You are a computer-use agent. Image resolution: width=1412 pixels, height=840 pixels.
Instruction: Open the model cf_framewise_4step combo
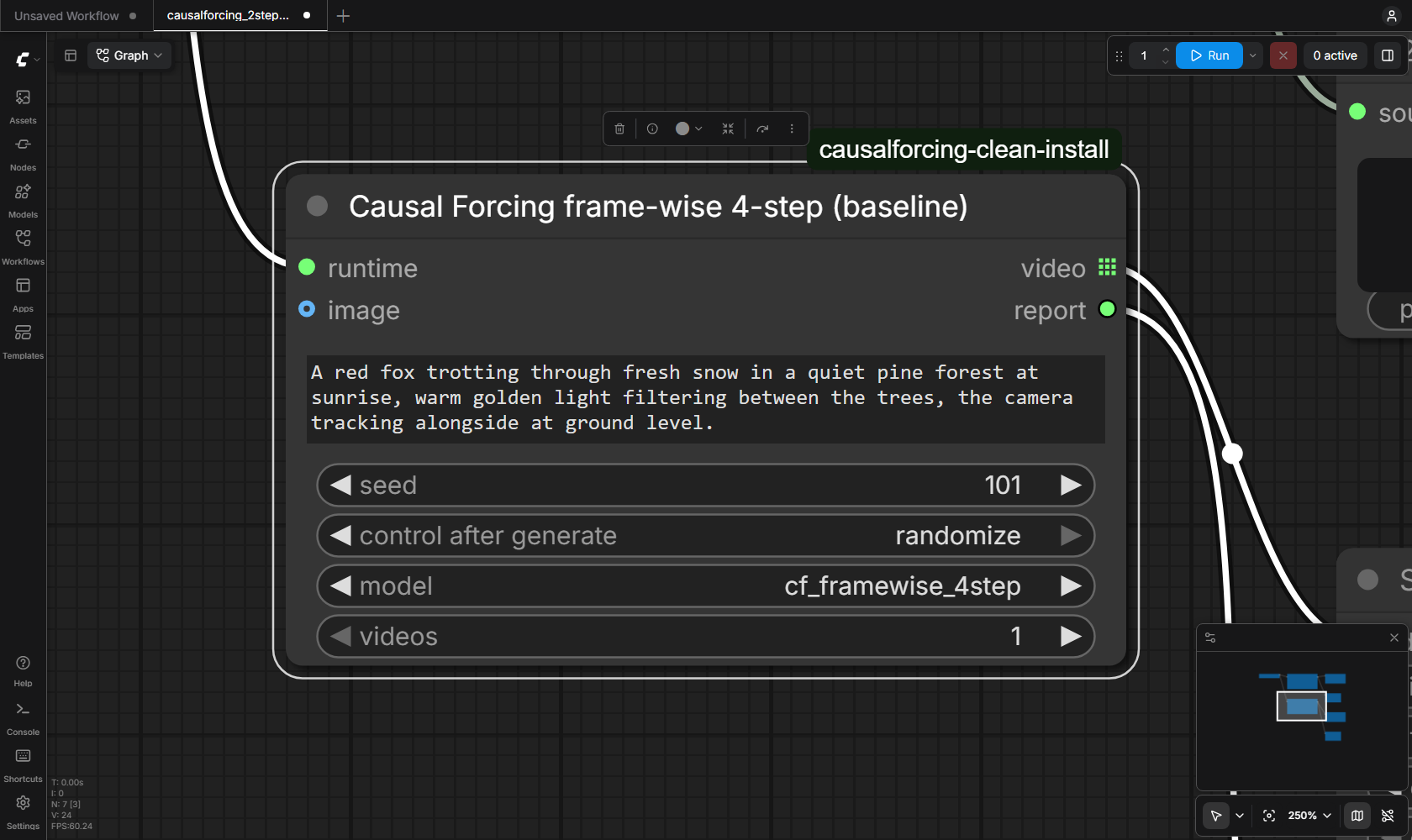[706, 585]
